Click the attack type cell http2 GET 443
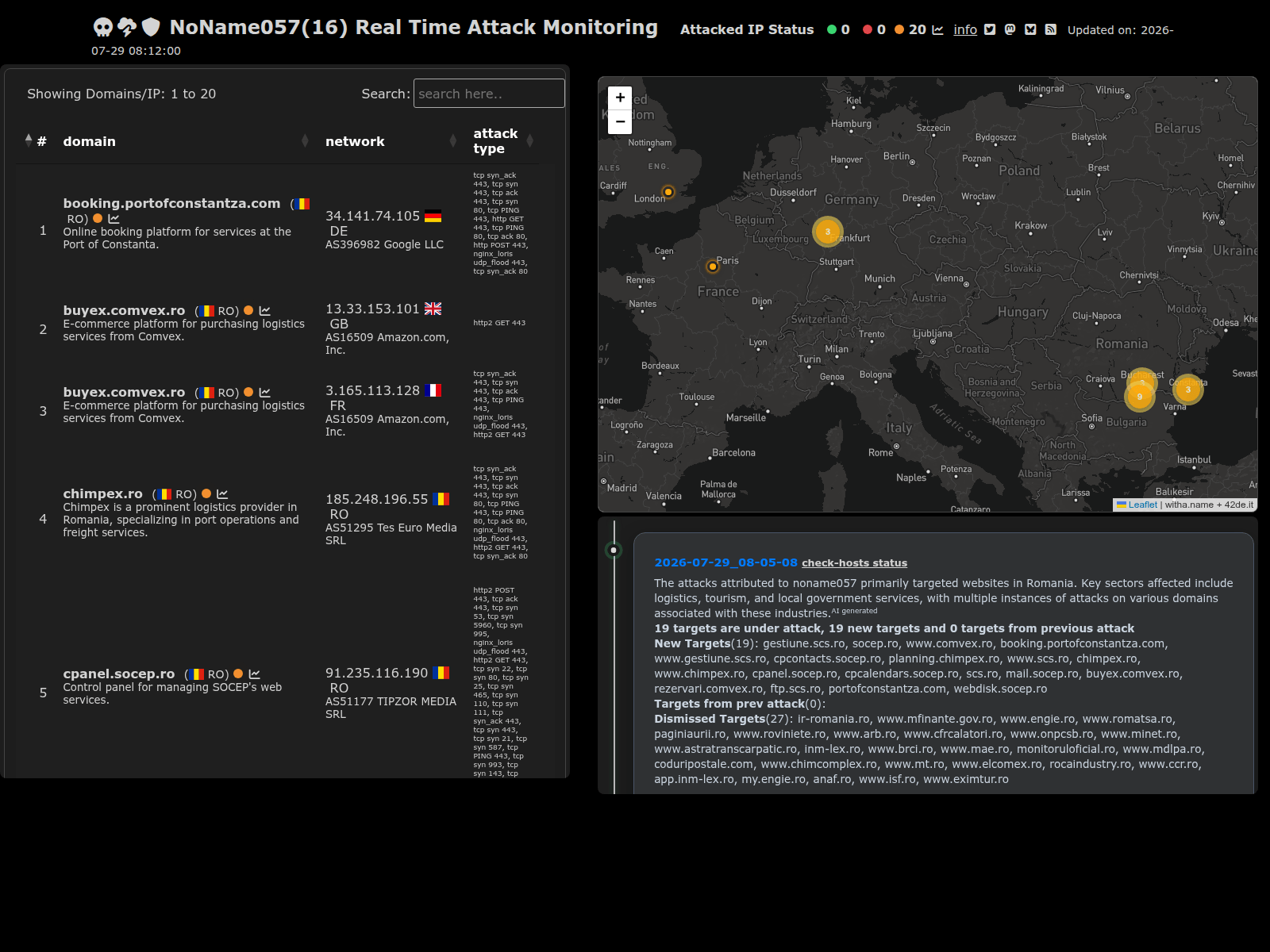The image size is (1270, 952). pos(499,323)
